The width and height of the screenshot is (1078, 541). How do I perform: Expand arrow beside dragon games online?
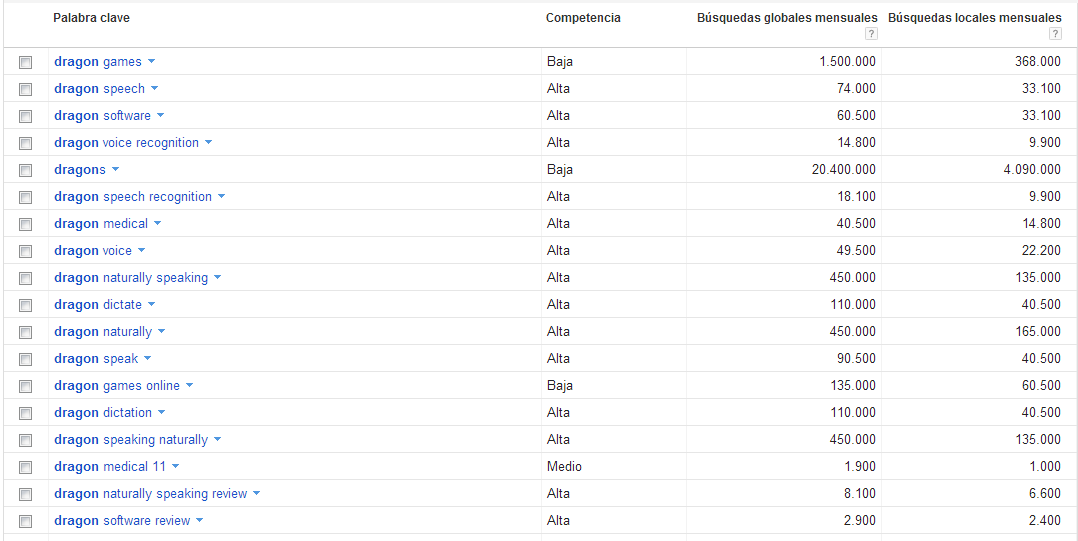pos(190,386)
